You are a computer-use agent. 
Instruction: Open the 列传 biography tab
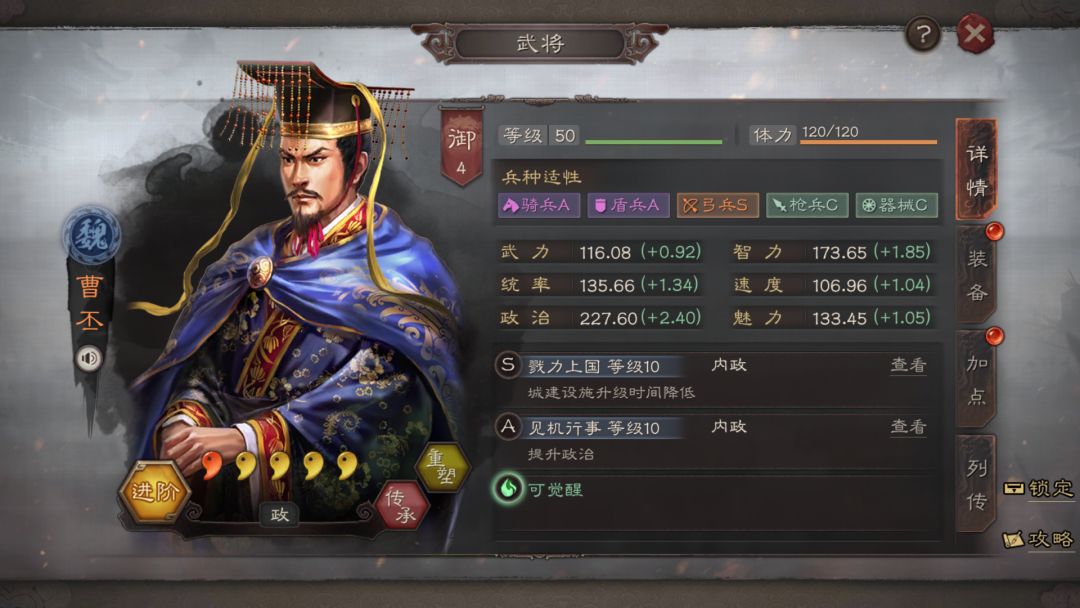977,485
